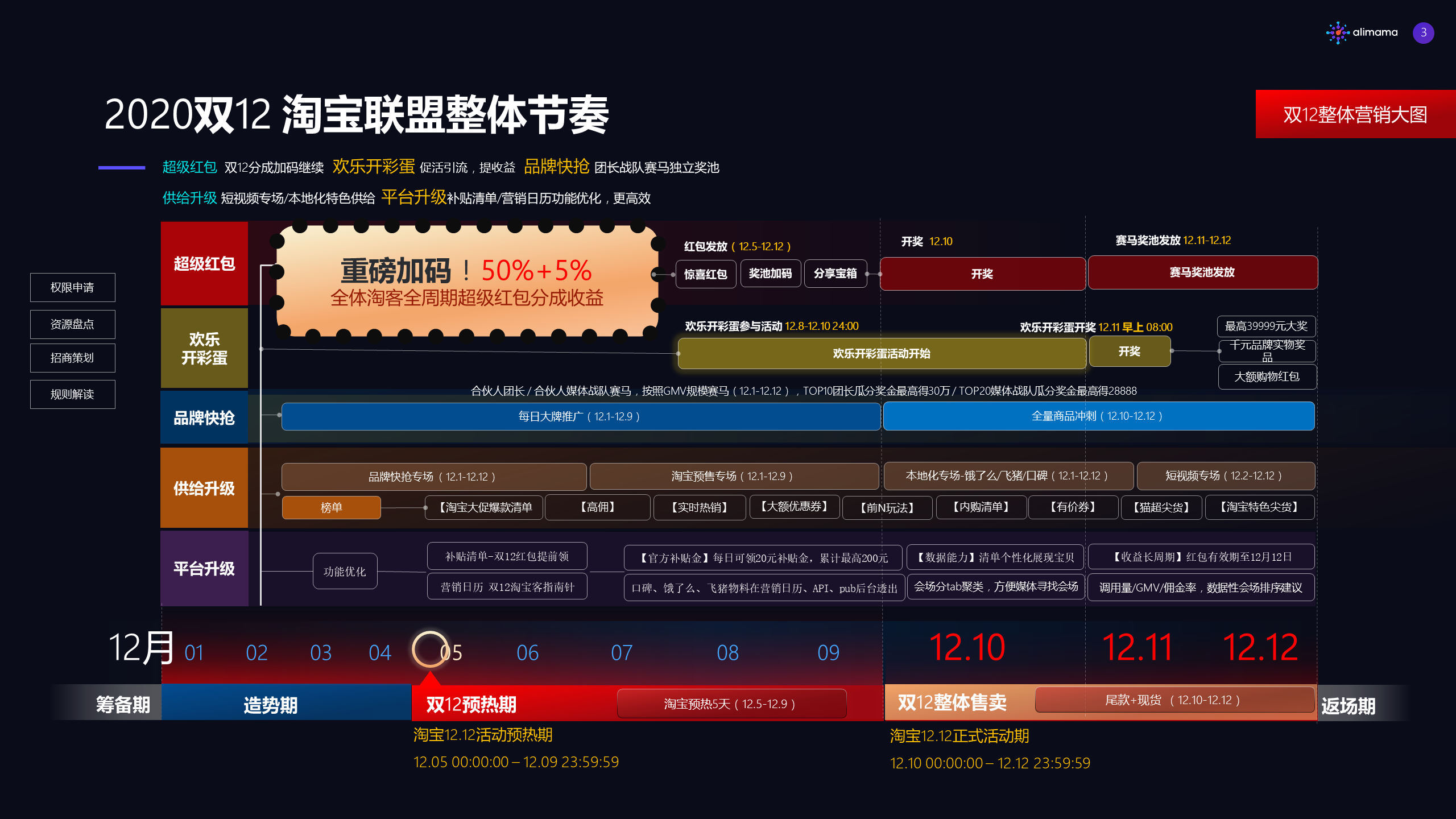Click the 口碑、饿了么、飞猪物料 box
This screenshot has height=819, width=1456.
763,588
